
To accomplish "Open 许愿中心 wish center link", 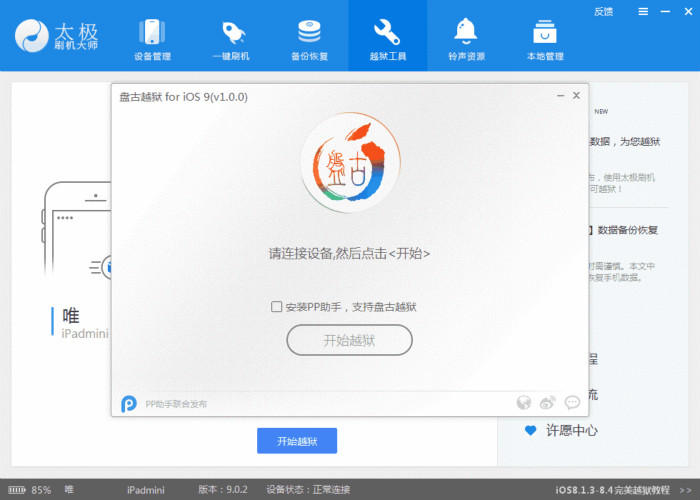I will 572,431.
